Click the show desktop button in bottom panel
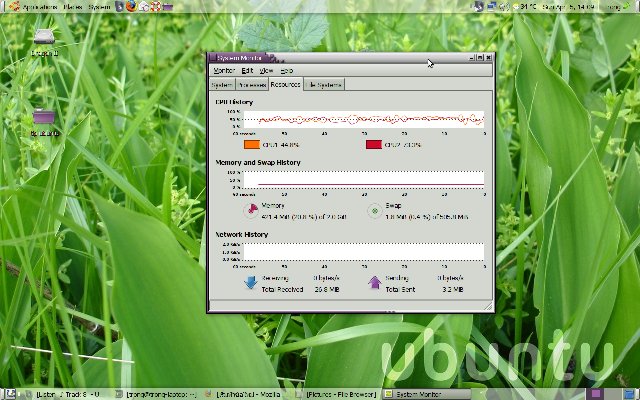This screenshot has height=400, width=640. 10,394
